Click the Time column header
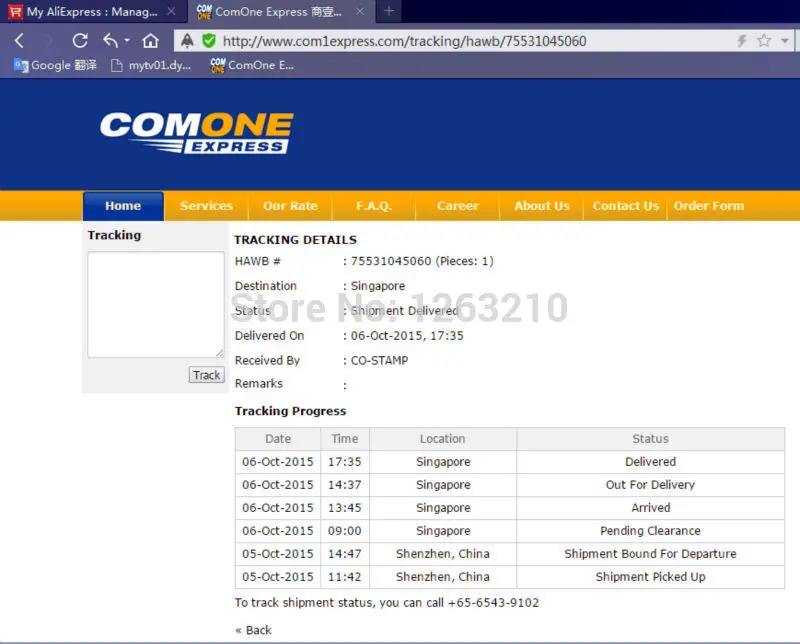 tap(345, 439)
